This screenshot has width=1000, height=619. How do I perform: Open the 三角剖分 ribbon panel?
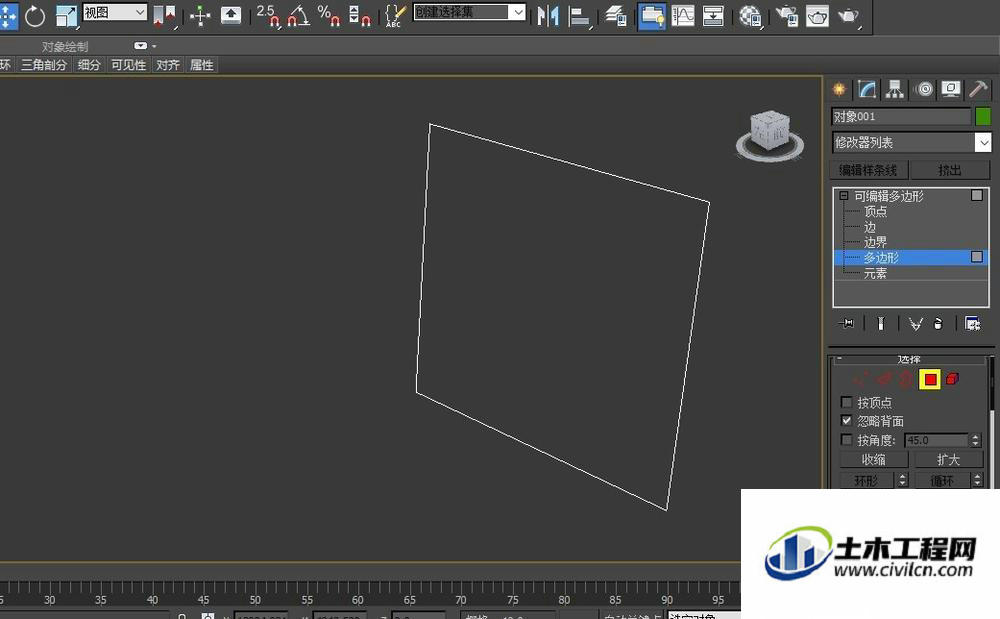tap(44, 65)
